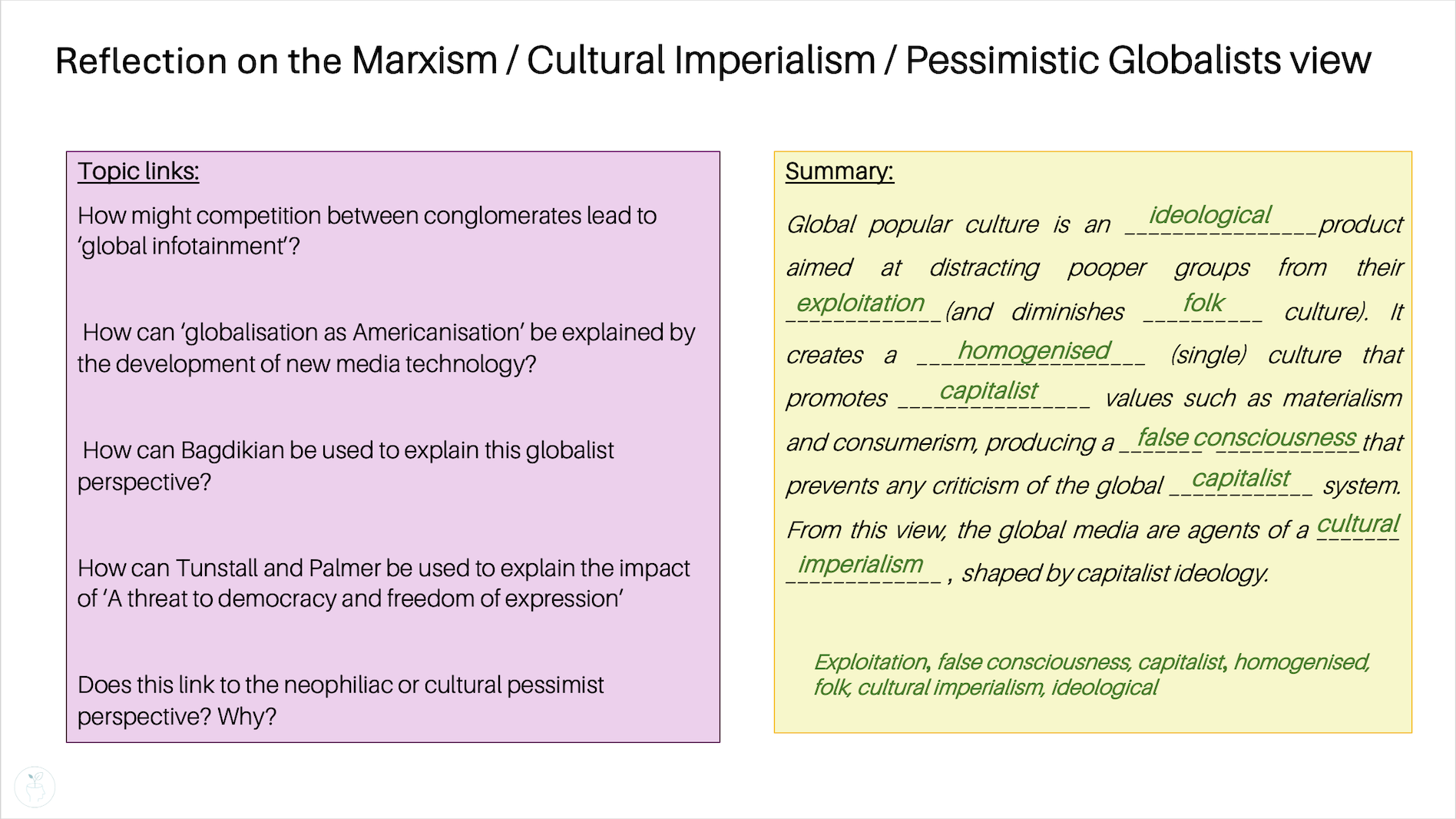This screenshot has width=1456, height=819.
Task: Click the slide title about Marxism view
Action: [713, 60]
